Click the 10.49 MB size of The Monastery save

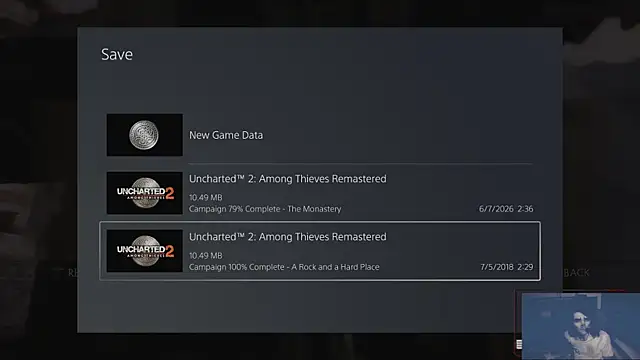tap(206, 198)
